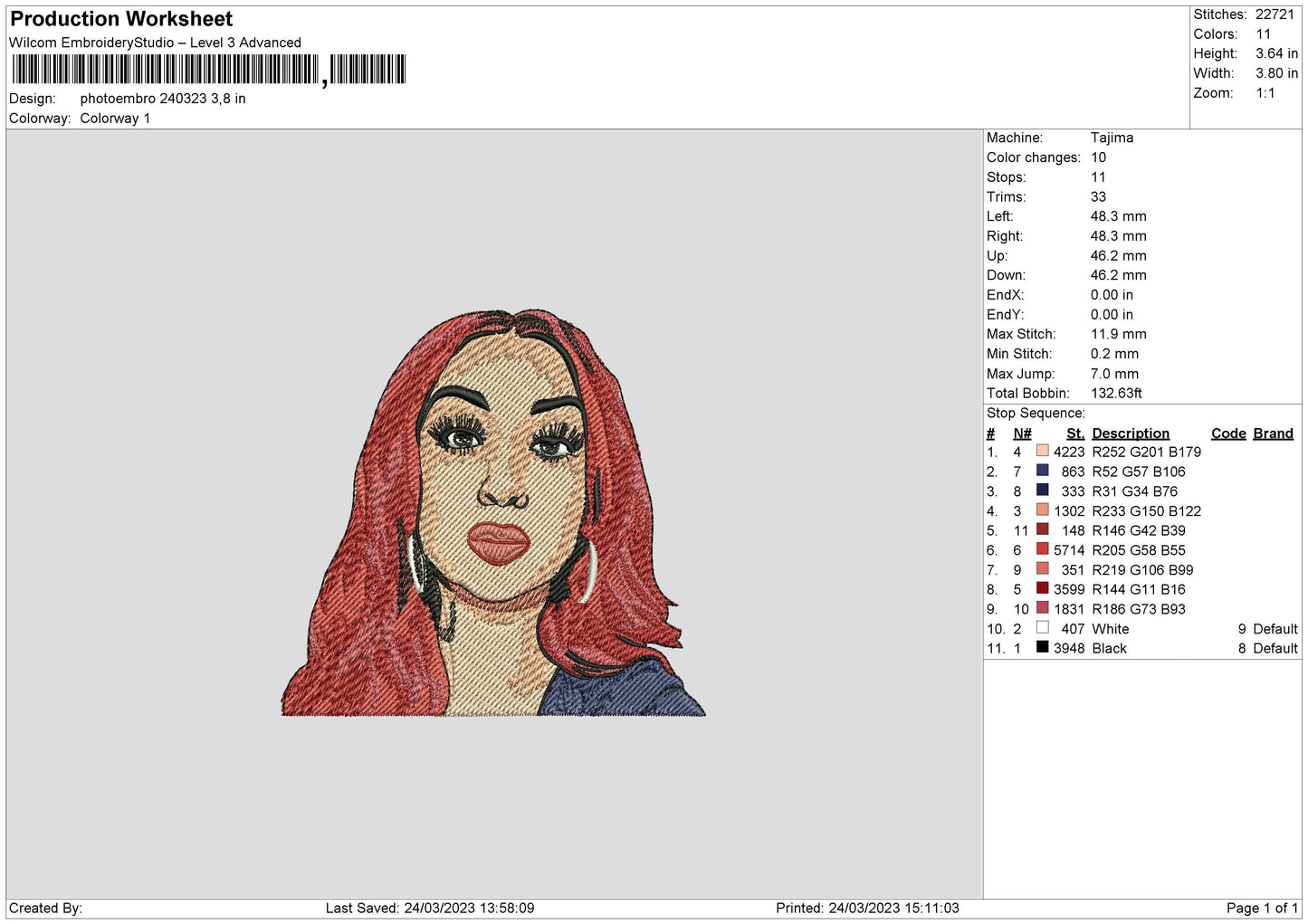Click the Colorway 1 value
This screenshot has height=924, width=1308.
(x=115, y=119)
